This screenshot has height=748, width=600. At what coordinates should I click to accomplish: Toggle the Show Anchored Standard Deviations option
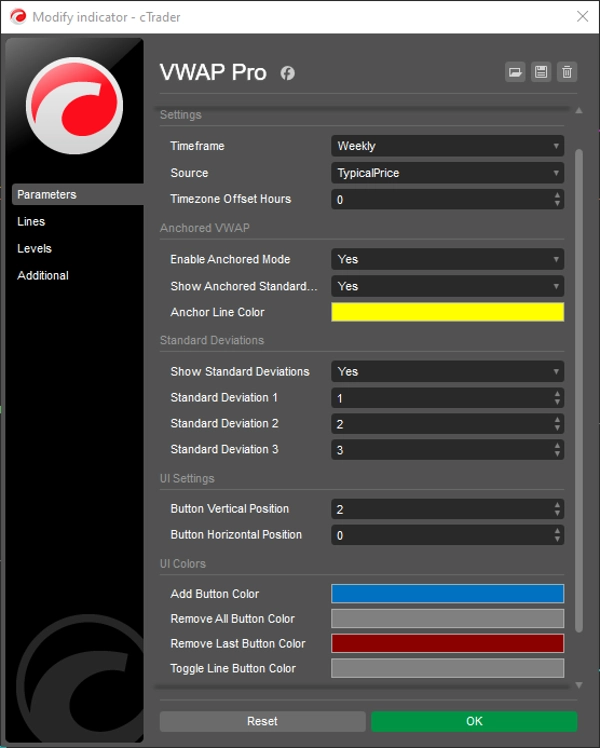click(x=447, y=286)
